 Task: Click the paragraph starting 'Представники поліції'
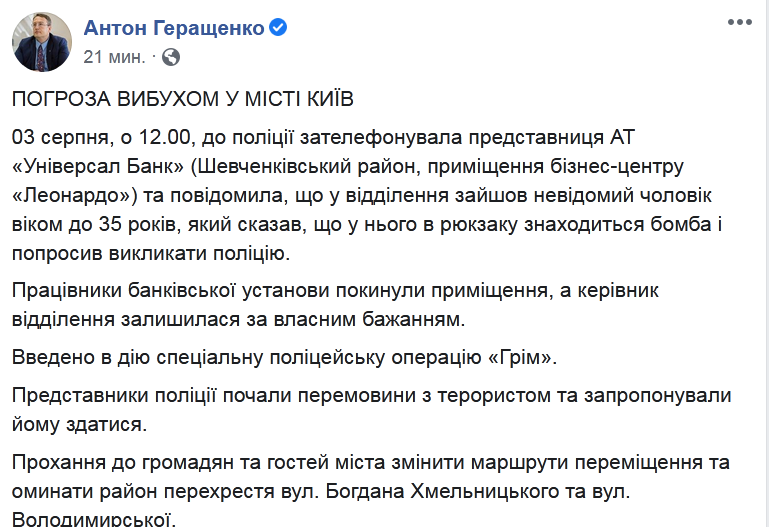point(371,410)
